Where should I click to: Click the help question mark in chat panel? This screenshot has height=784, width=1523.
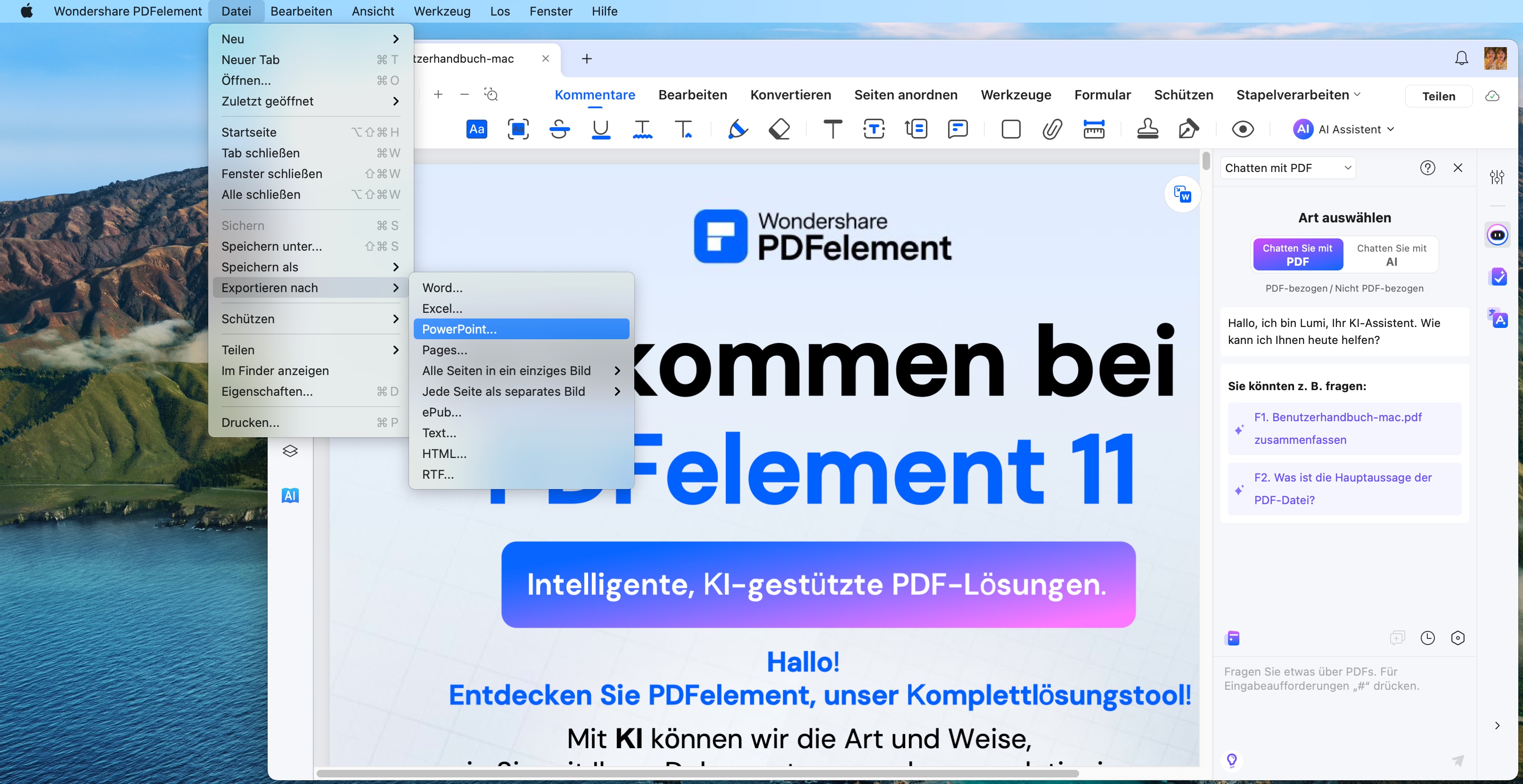click(1427, 168)
